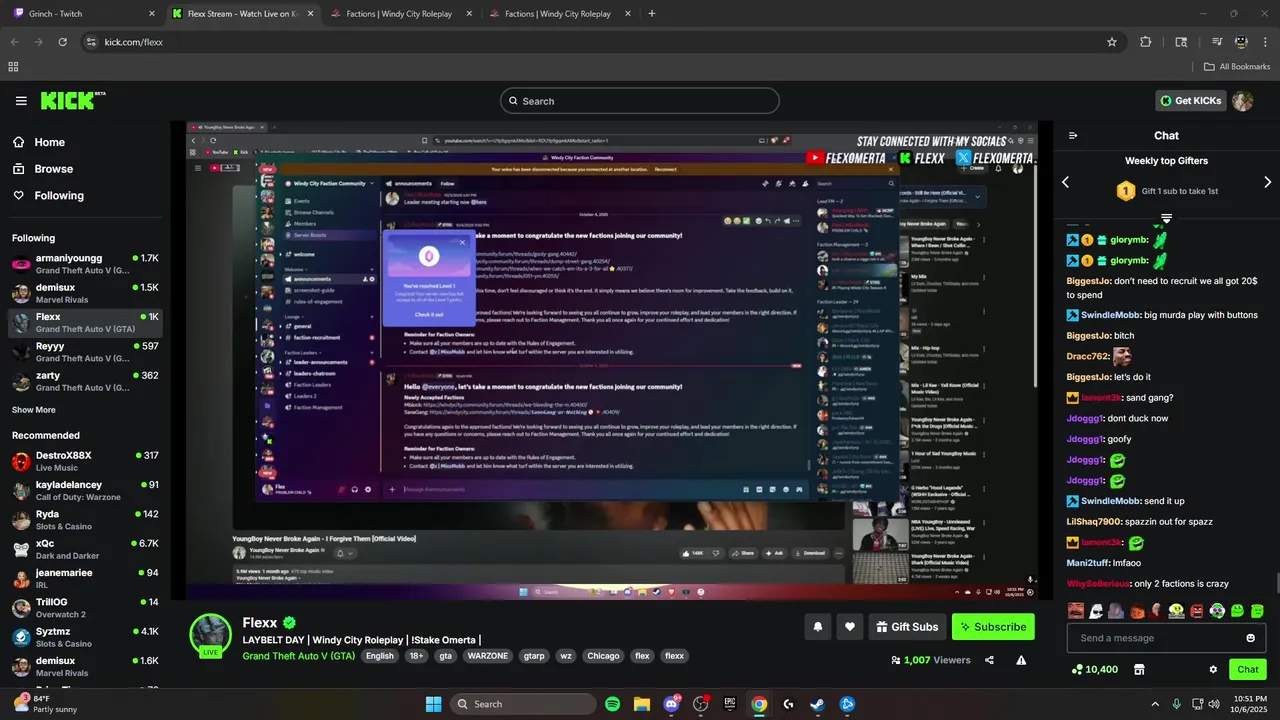Click the Get KICKs button

(x=1190, y=101)
